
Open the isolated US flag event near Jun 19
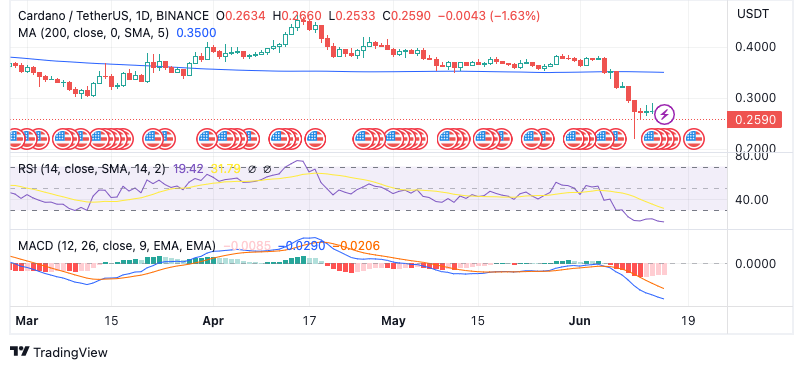click(694, 139)
